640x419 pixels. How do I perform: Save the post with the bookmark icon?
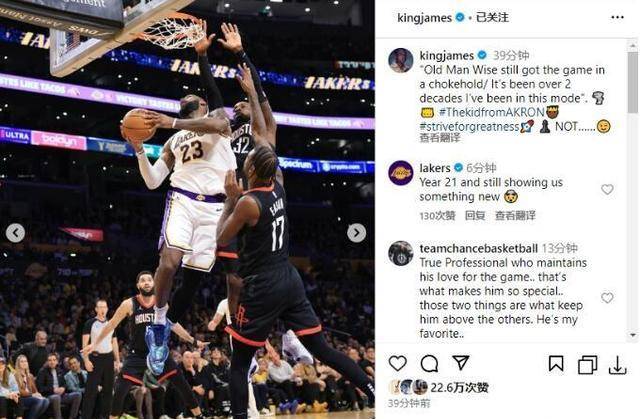point(556,364)
